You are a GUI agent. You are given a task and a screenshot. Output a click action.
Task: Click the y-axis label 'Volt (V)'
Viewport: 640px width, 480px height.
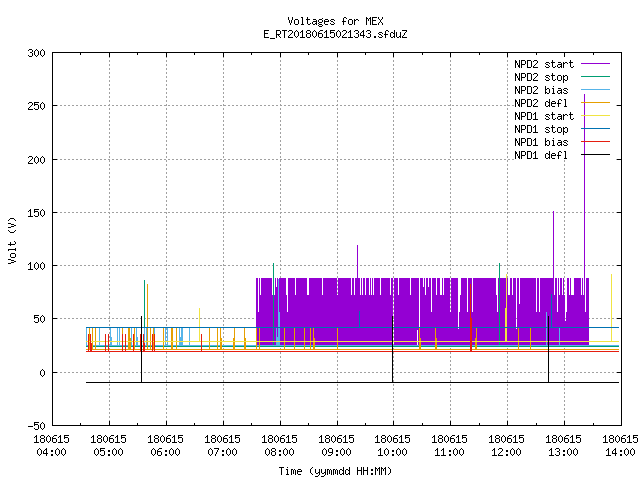point(12,240)
